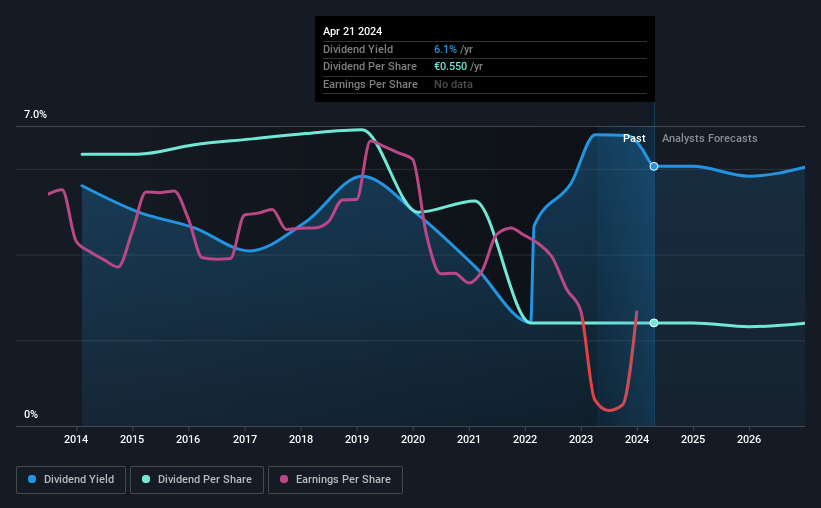Click the Past section label
Screen dimensions: 821x508
coord(634,138)
